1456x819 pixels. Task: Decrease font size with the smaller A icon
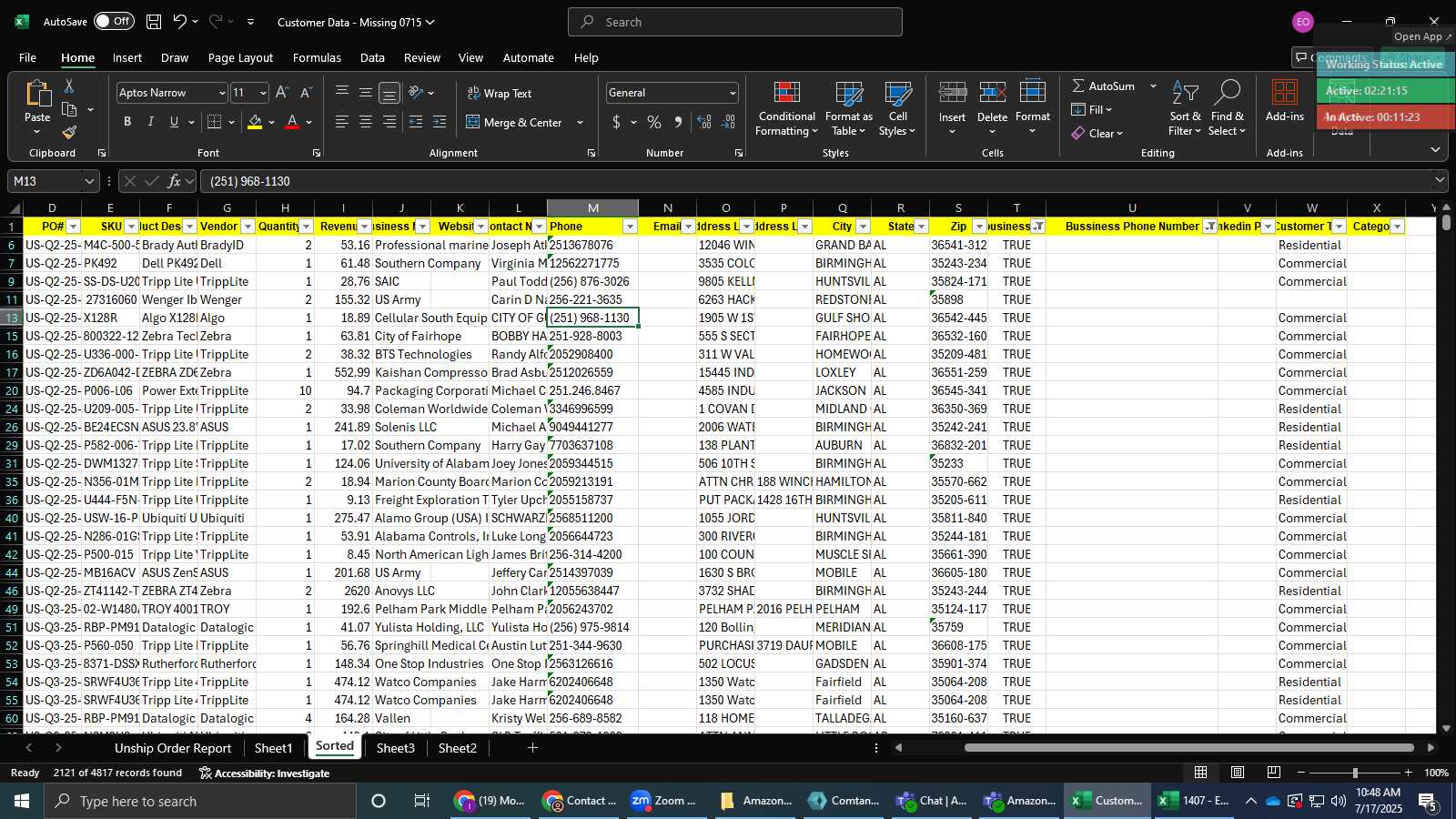click(x=306, y=93)
